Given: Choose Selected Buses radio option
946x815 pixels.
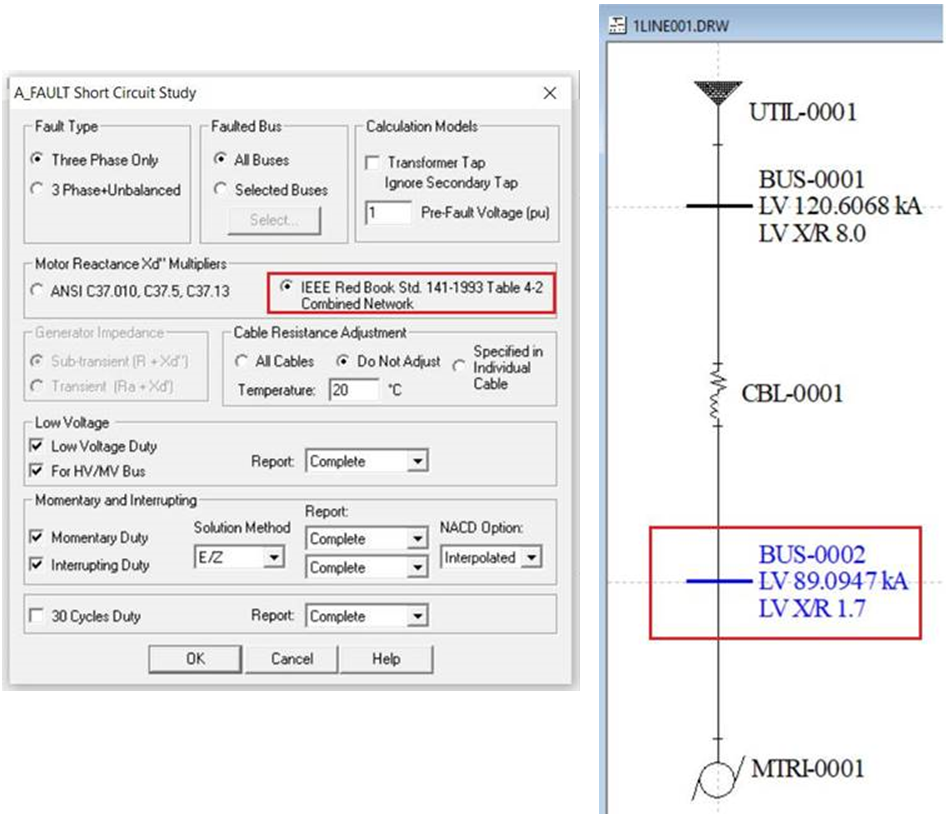Looking at the screenshot, I should (x=218, y=189).
